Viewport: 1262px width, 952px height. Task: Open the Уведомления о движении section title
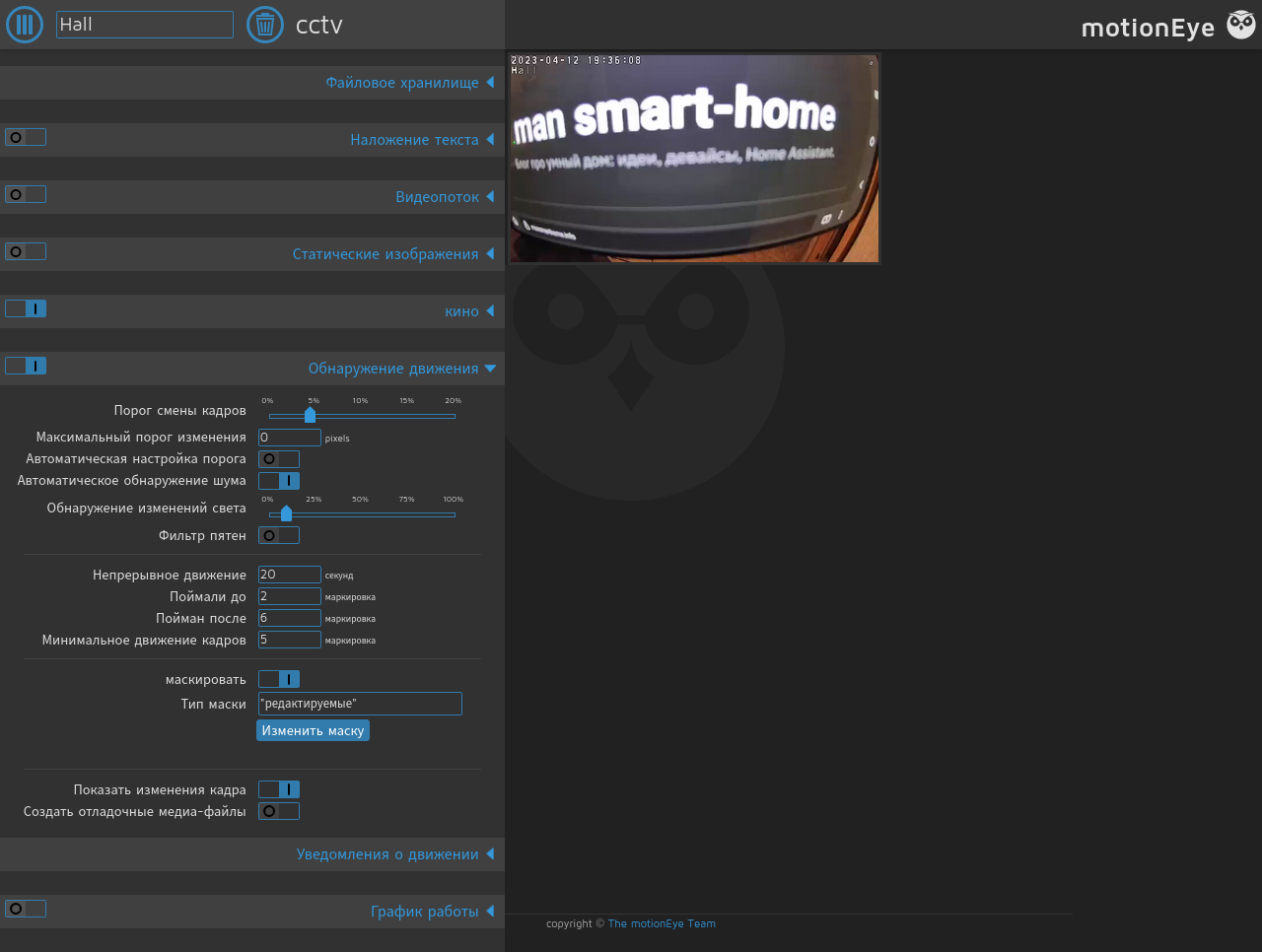click(x=387, y=854)
